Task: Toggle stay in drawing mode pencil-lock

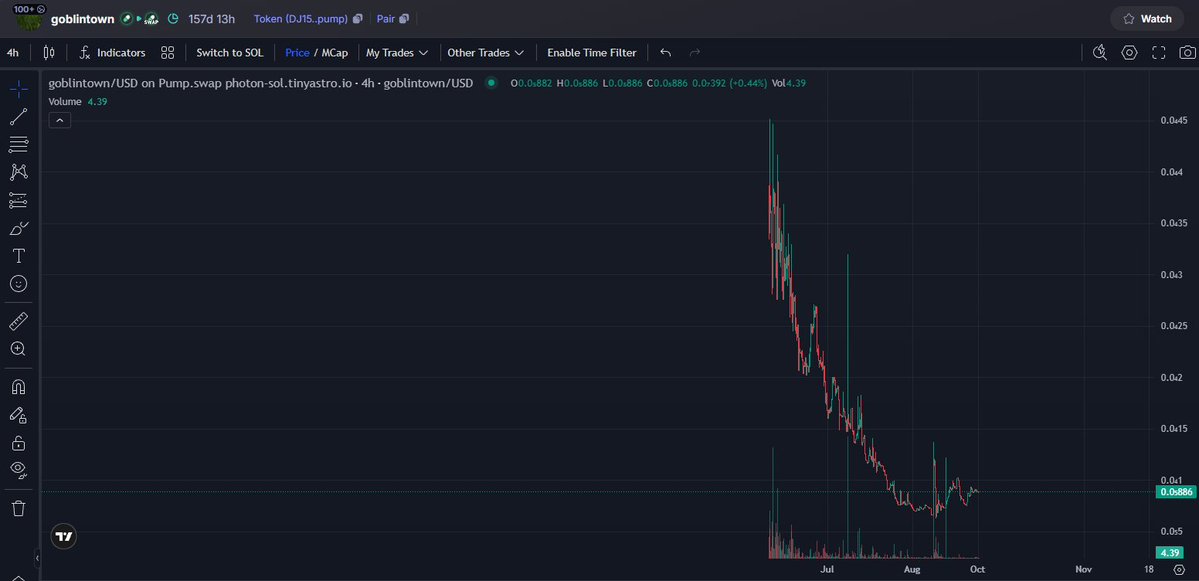Action: point(19,415)
